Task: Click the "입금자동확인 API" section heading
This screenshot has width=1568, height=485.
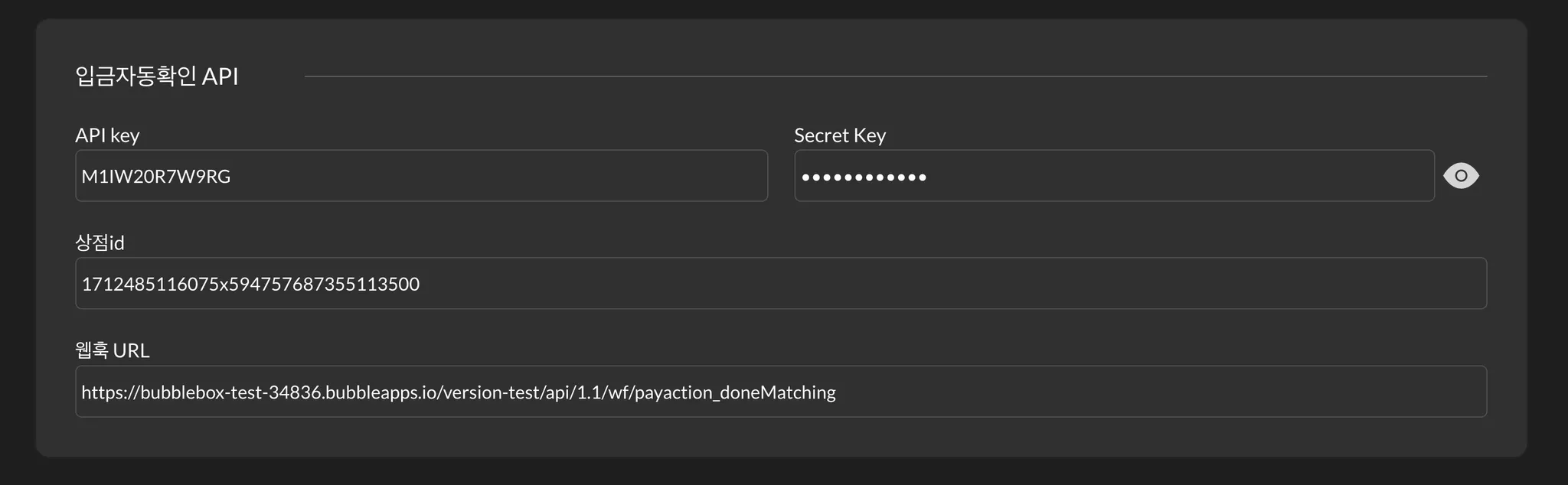Action: 157,76
